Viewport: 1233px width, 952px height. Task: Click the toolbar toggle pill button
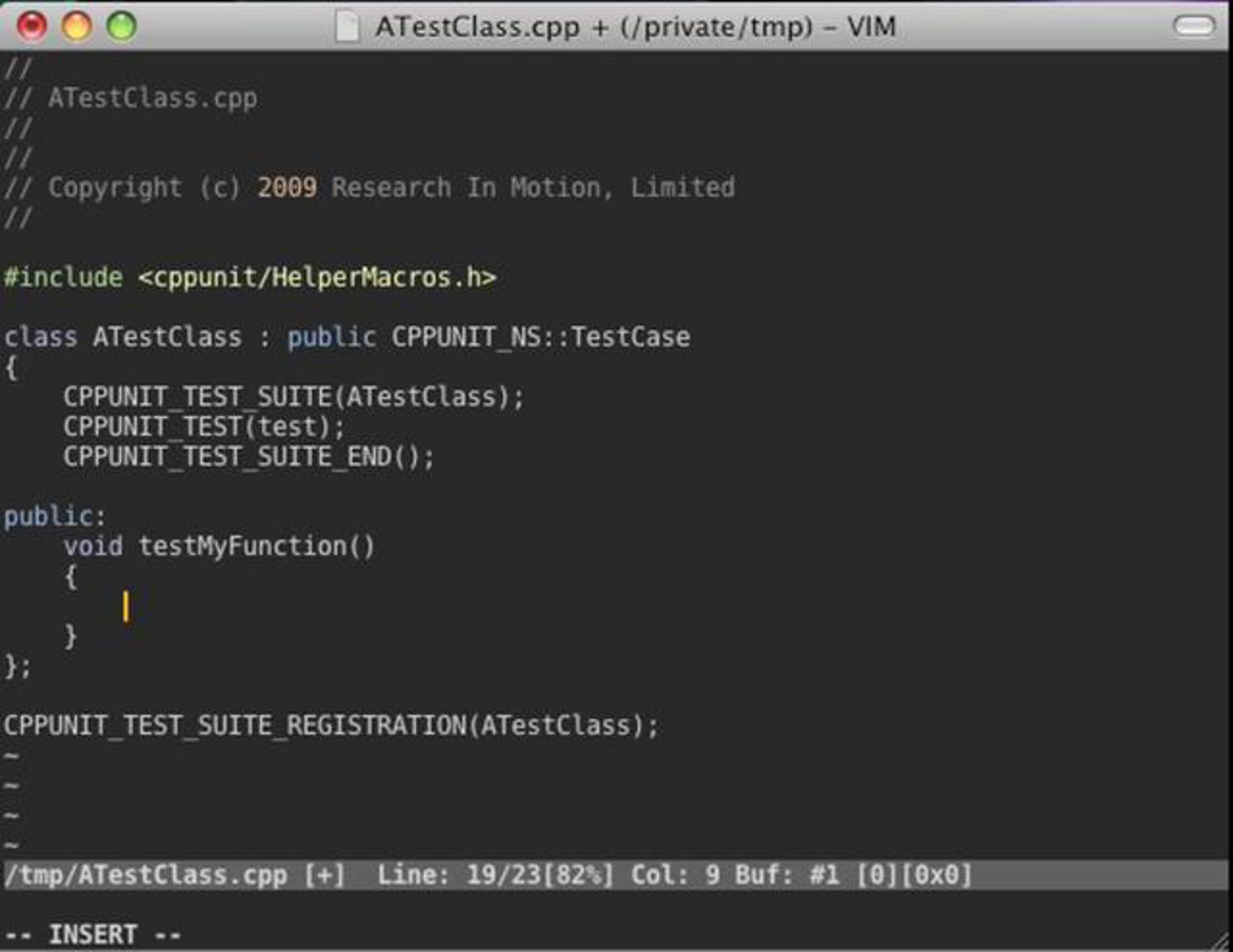coord(1193,26)
